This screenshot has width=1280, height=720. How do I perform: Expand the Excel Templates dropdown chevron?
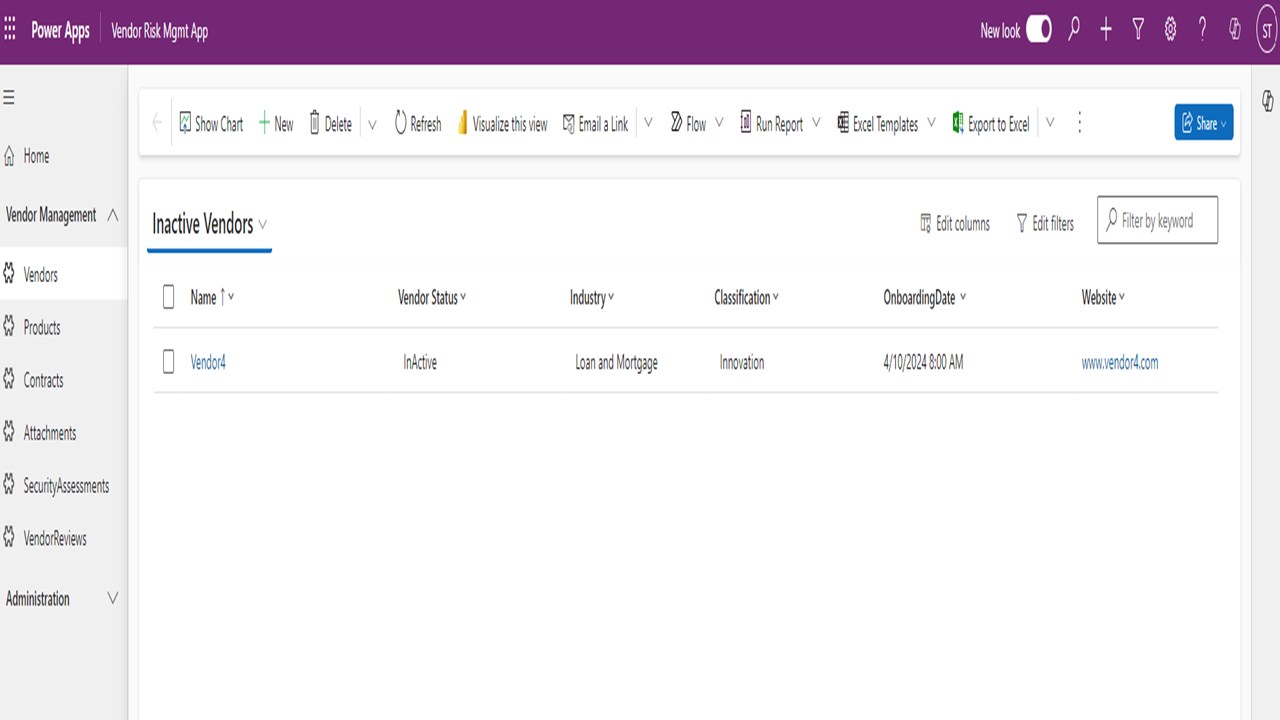pos(931,123)
